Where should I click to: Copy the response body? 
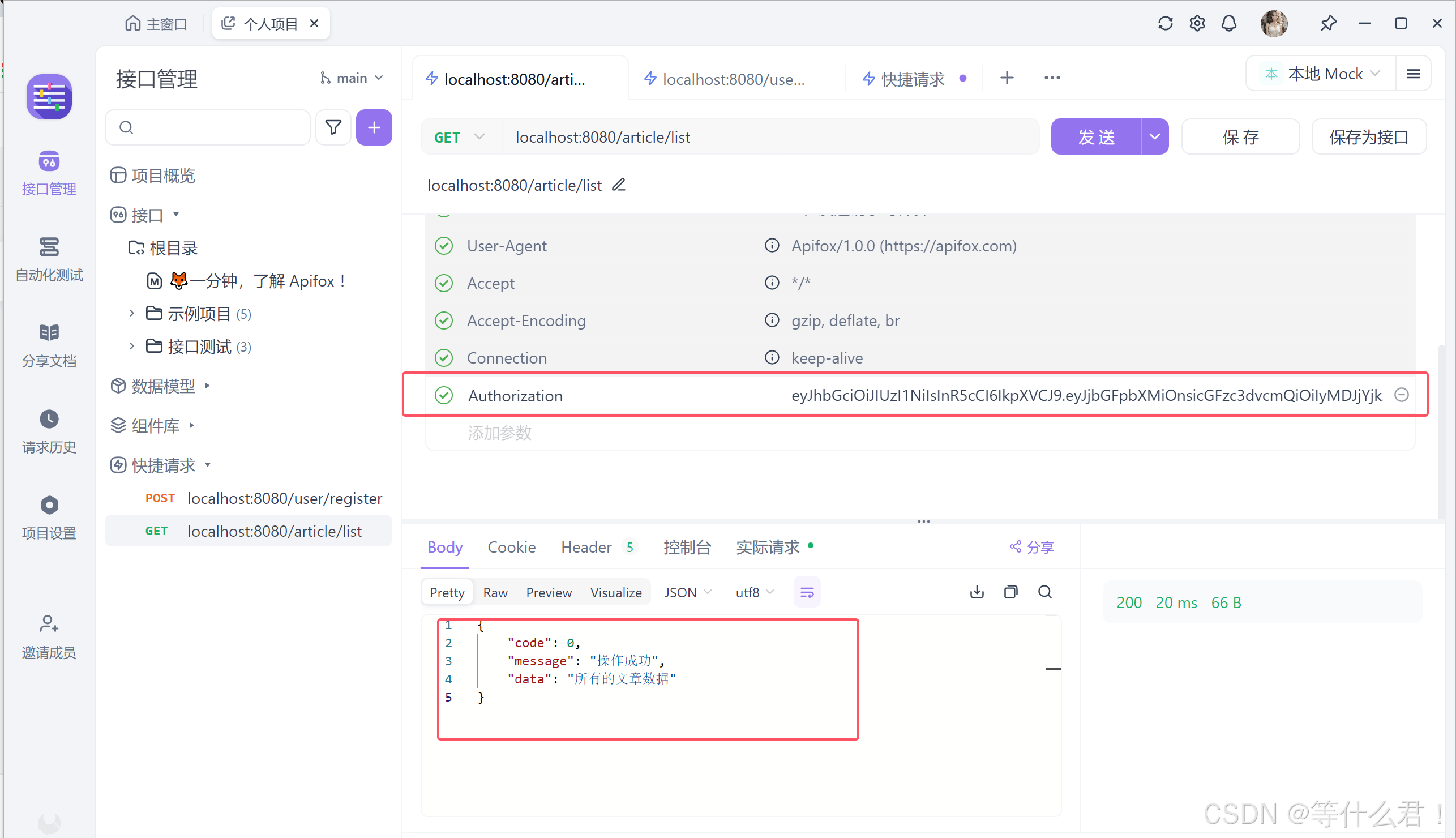click(x=1011, y=592)
